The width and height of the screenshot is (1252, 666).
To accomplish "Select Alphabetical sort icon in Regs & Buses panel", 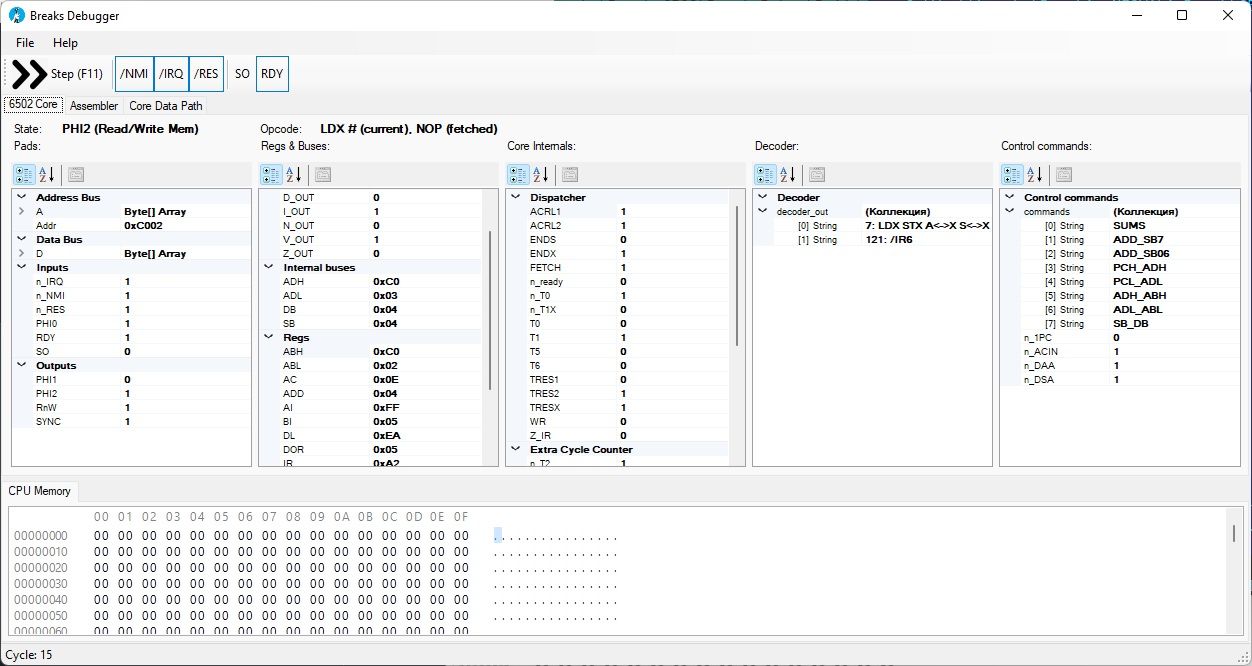I will click(x=294, y=175).
